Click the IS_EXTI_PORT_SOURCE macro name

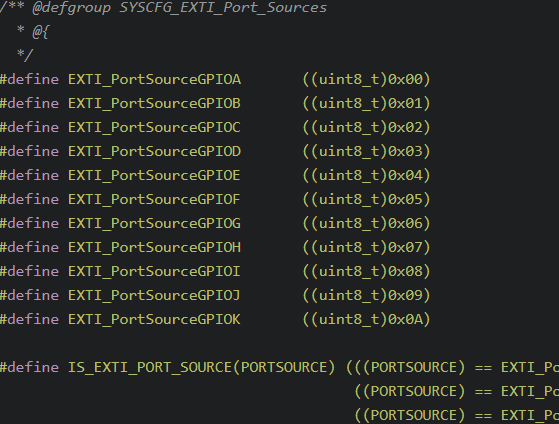point(150,368)
